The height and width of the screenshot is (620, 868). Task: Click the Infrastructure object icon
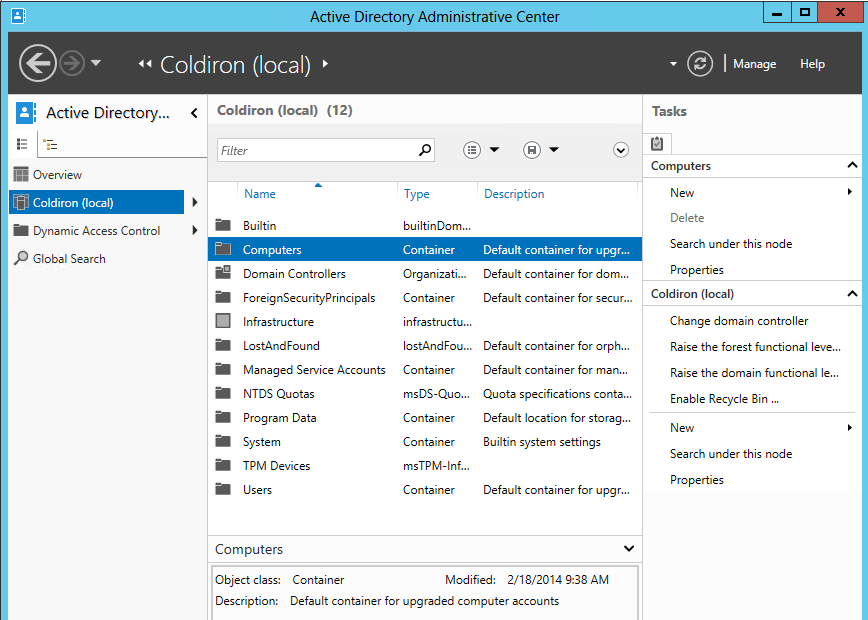pos(223,321)
